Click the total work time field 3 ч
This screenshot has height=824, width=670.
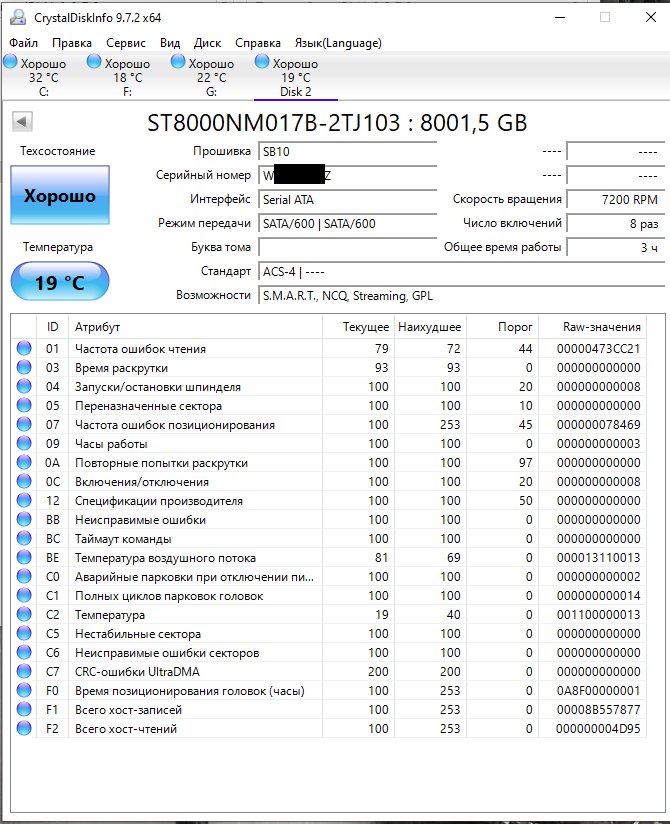pyautogui.click(x=616, y=248)
